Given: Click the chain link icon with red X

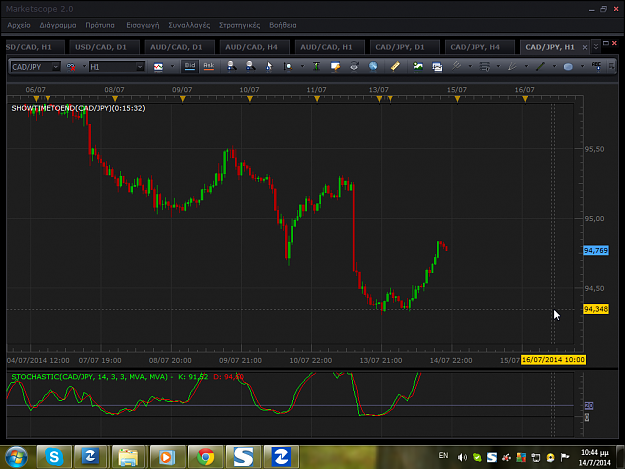Looking at the screenshot, I should point(71,67).
